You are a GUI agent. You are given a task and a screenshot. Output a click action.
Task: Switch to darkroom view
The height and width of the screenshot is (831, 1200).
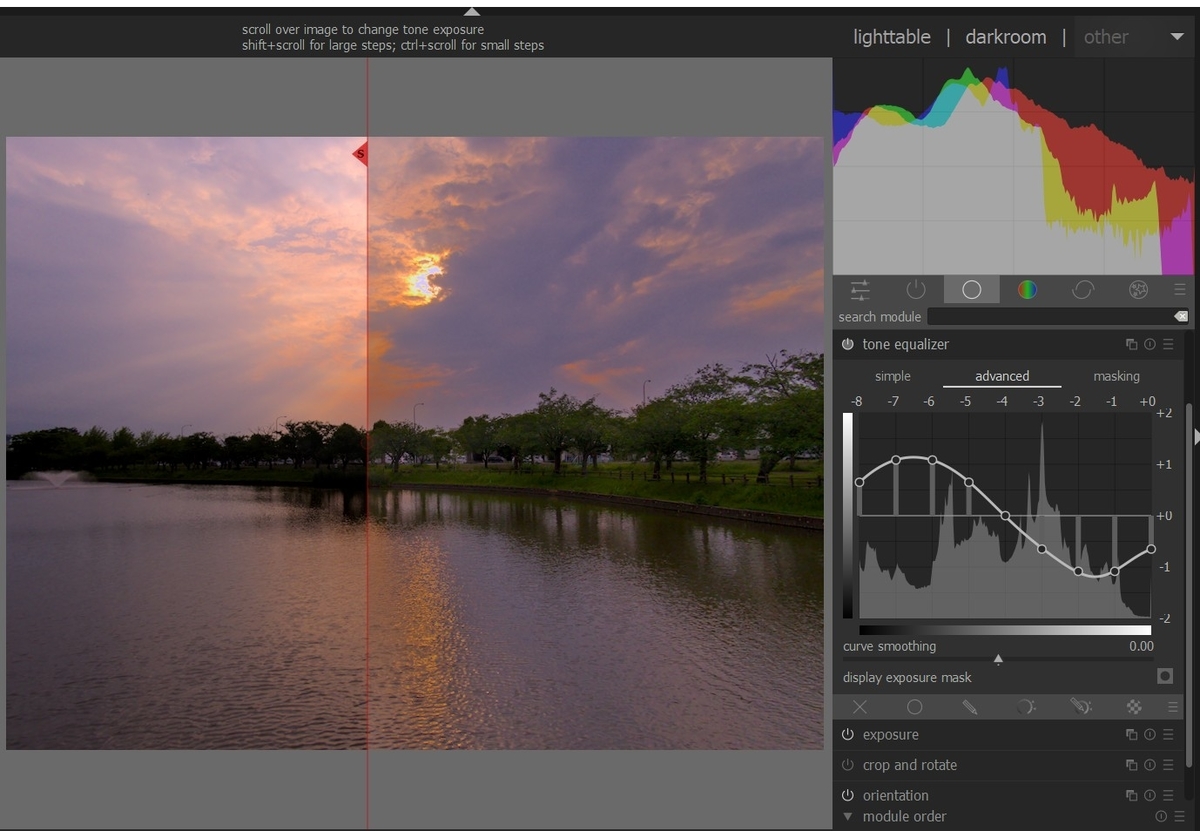click(x=1006, y=37)
